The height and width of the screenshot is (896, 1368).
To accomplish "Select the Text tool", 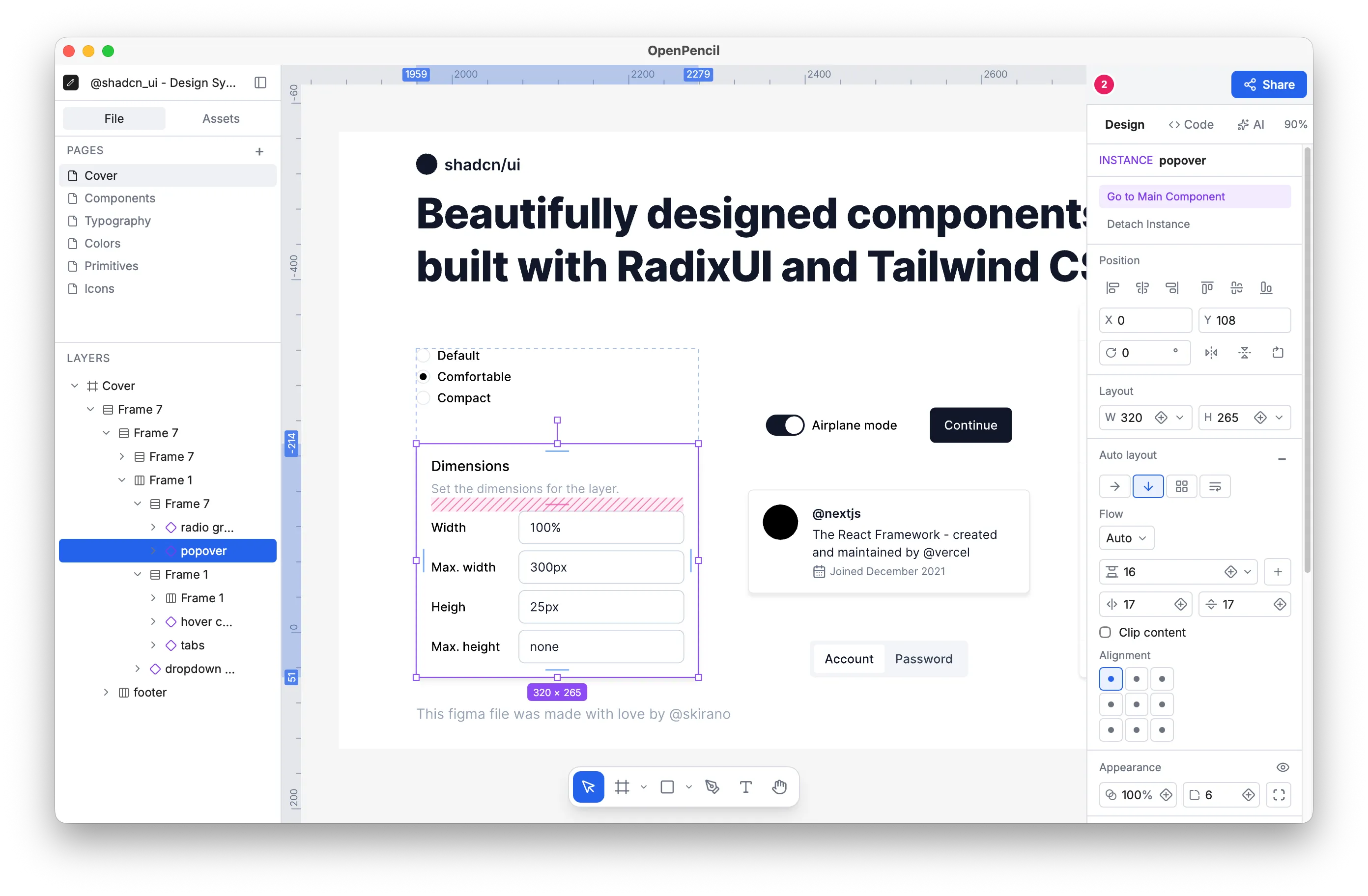I will (745, 787).
